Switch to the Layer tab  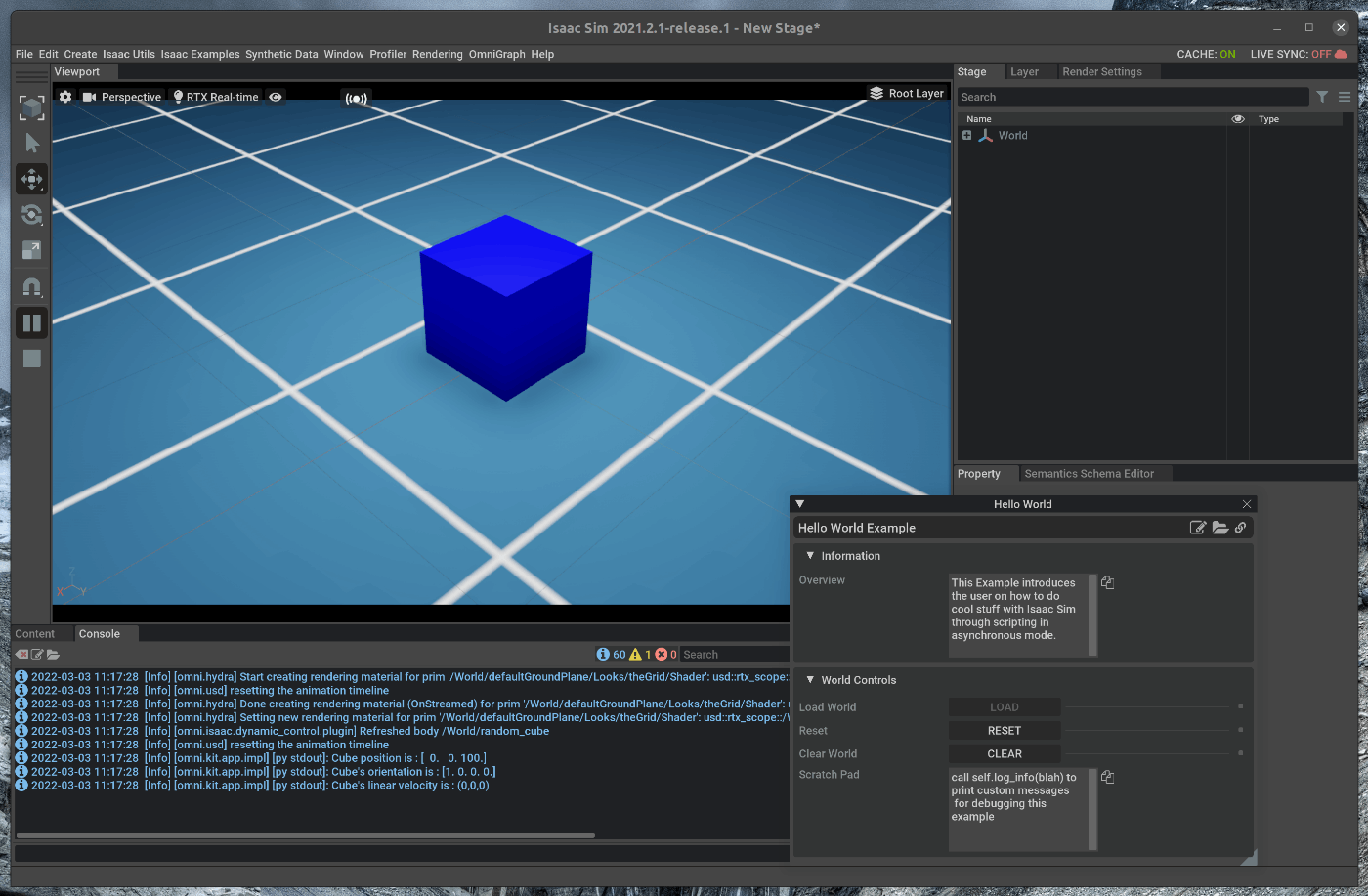pos(1025,71)
